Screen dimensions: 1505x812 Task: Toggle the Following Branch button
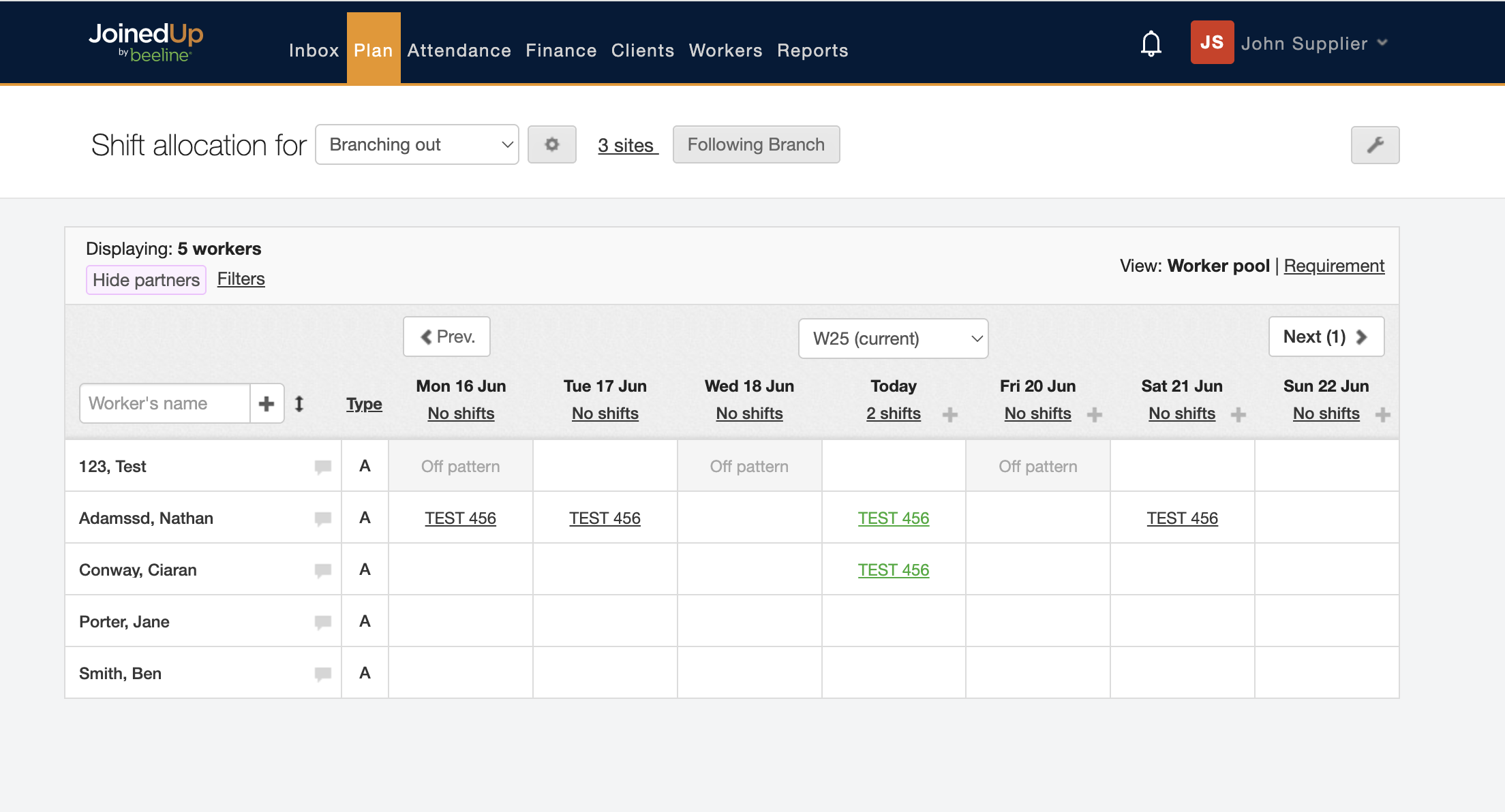(756, 144)
